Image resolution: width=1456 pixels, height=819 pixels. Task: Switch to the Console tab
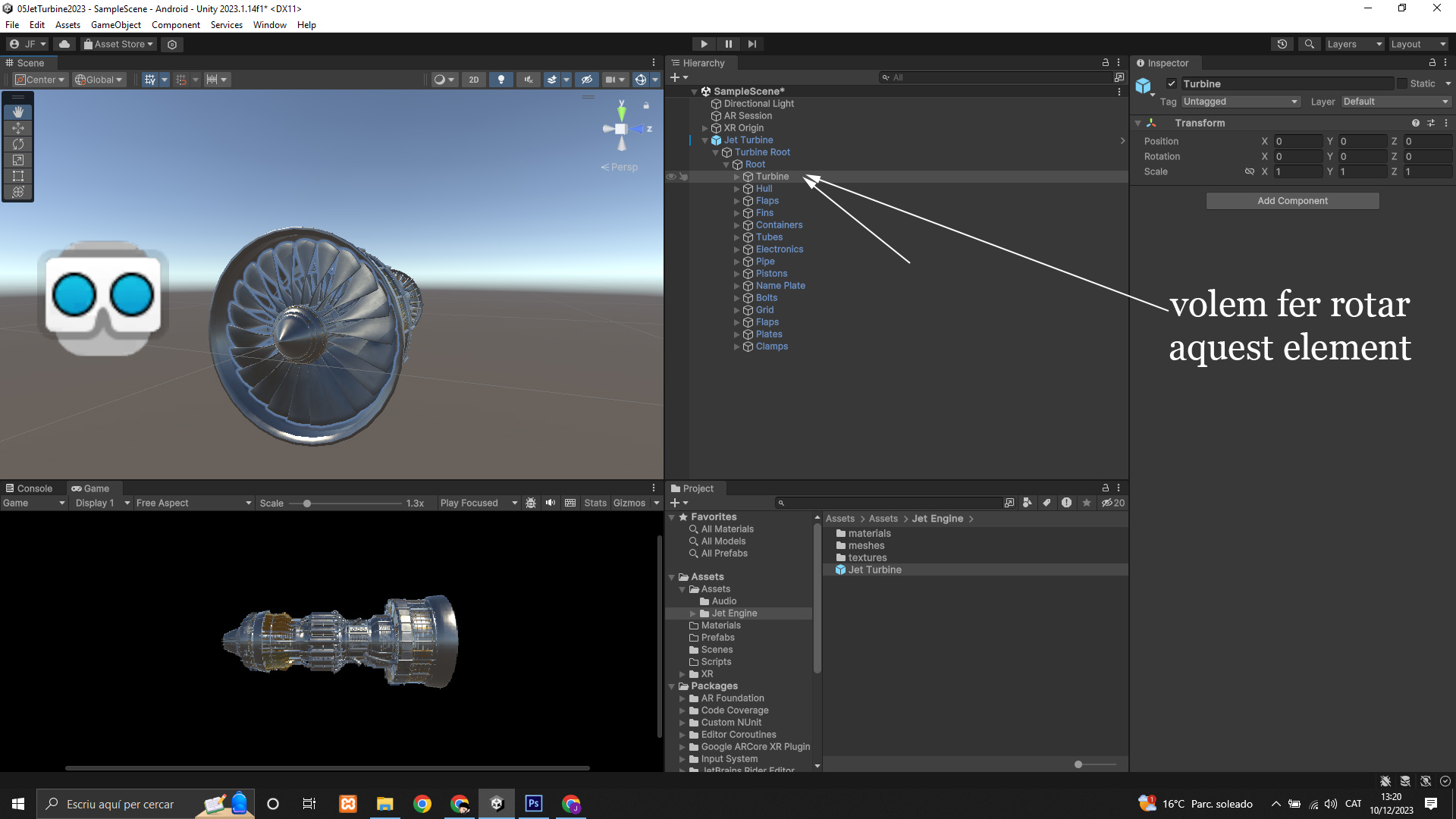(x=29, y=488)
